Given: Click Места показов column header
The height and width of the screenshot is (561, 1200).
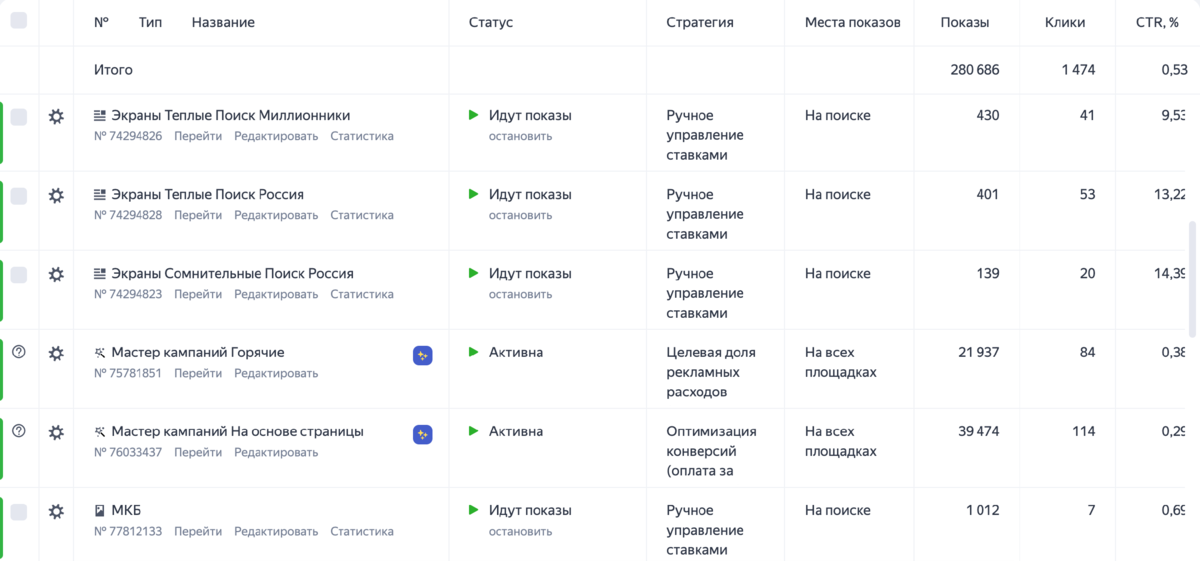Looking at the screenshot, I should 853,22.
